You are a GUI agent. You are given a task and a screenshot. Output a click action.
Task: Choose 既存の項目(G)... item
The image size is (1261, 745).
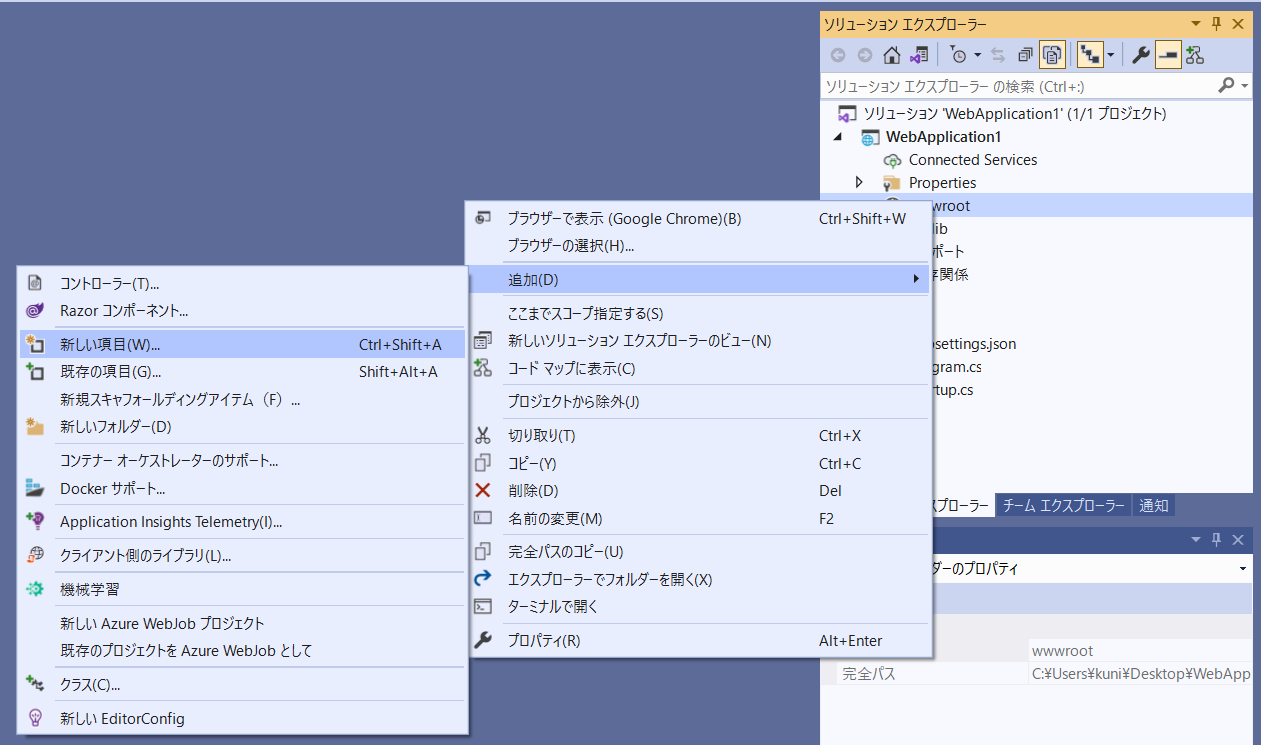tap(242, 372)
